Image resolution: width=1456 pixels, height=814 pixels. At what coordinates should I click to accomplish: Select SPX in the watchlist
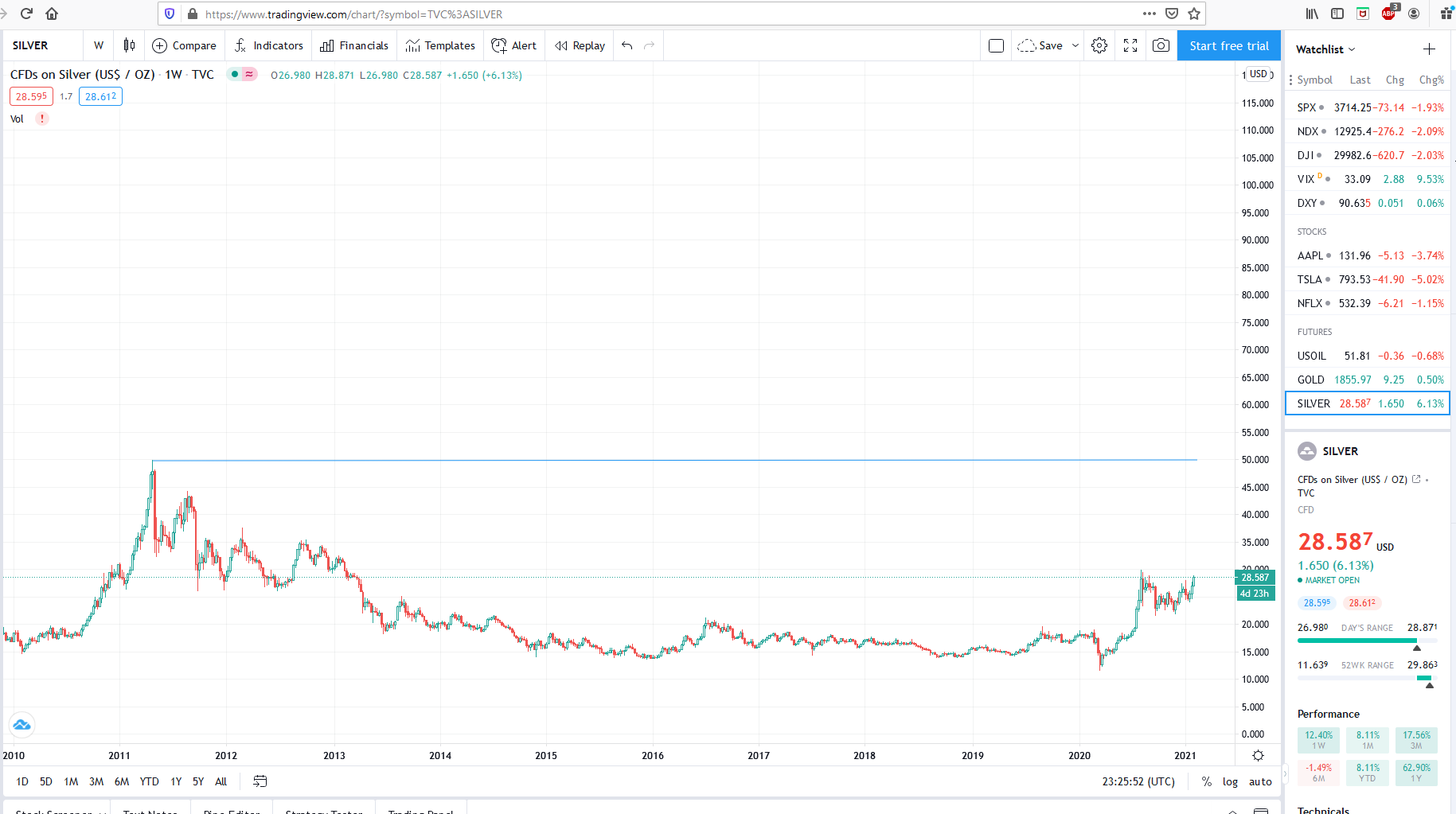coord(1368,107)
